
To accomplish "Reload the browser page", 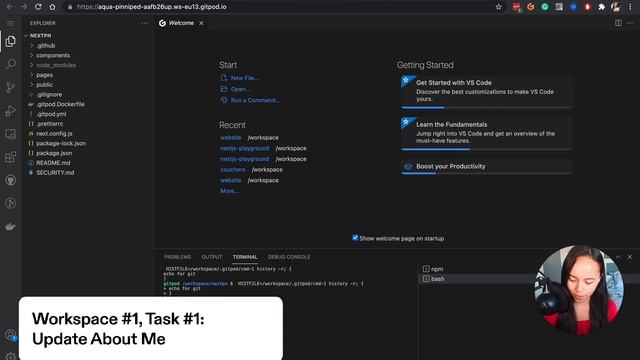I will pyautogui.click(x=38, y=7).
